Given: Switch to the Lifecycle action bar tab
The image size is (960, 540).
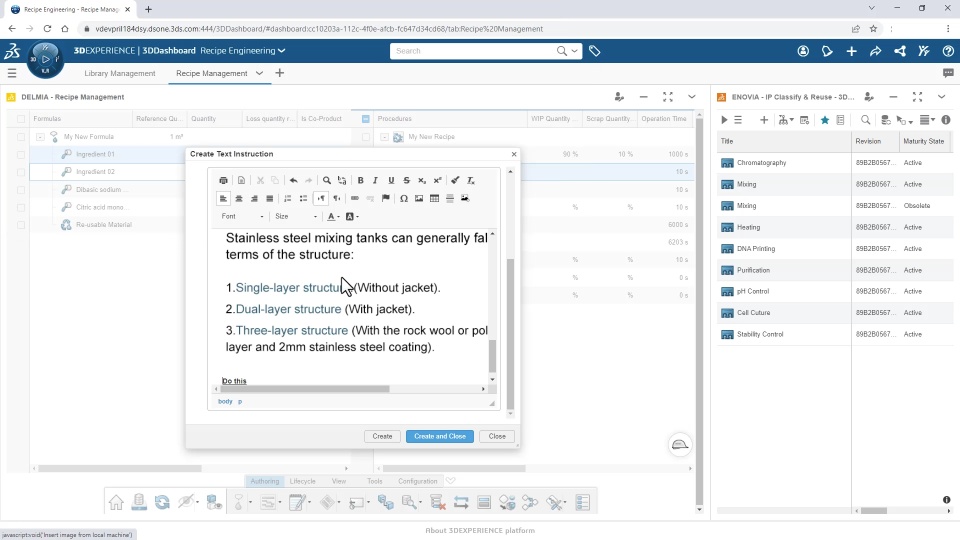Looking at the screenshot, I should click(x=302, y=481).
